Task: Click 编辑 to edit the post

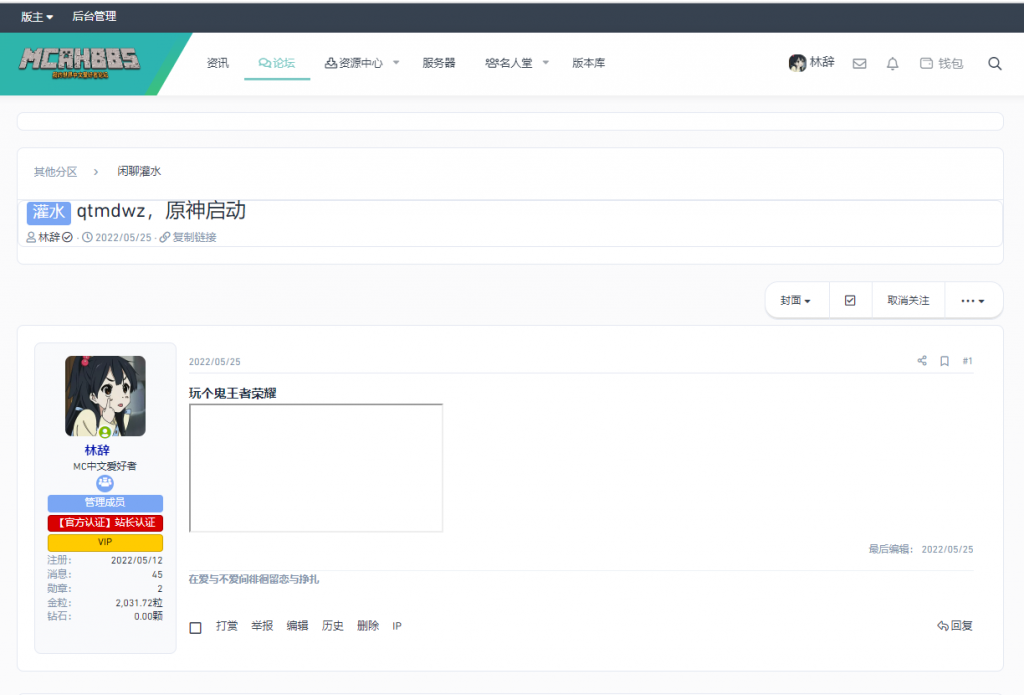Action: coord(297,626)
